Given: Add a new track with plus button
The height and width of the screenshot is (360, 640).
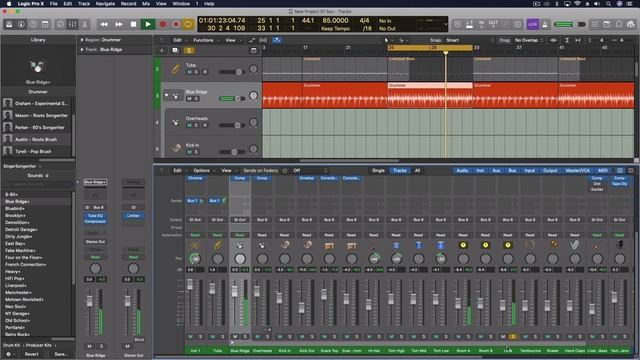Looking at the screenshot, I should click(x=162, y=51).
